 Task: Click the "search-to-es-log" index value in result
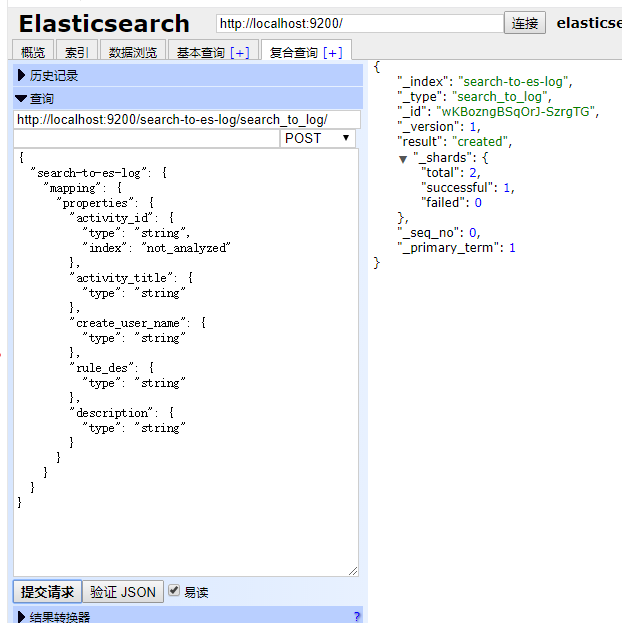point(513,81)
